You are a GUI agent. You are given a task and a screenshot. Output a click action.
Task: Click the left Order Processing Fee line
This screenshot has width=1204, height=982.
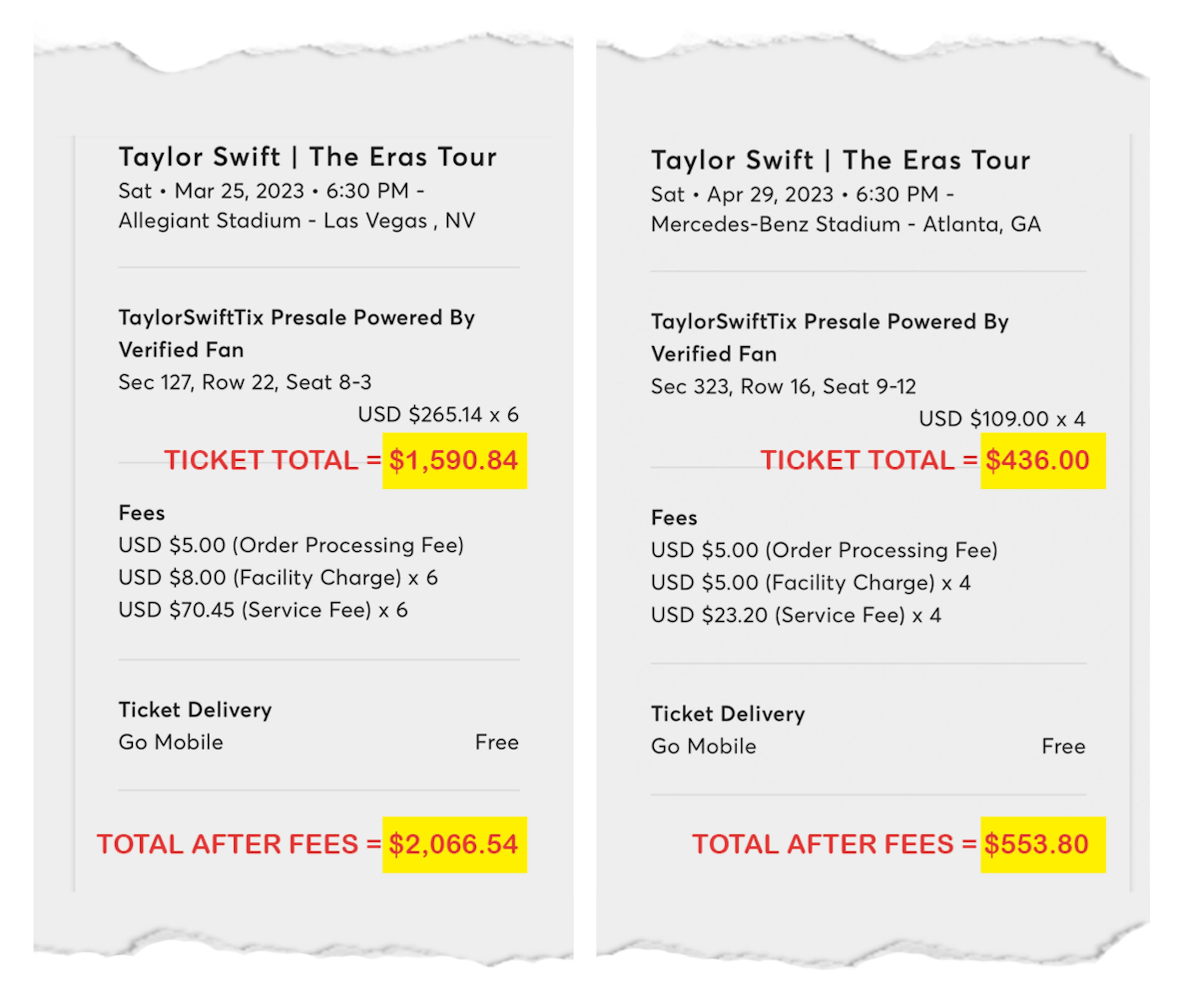pyautogui.click(x=291, y=546)
